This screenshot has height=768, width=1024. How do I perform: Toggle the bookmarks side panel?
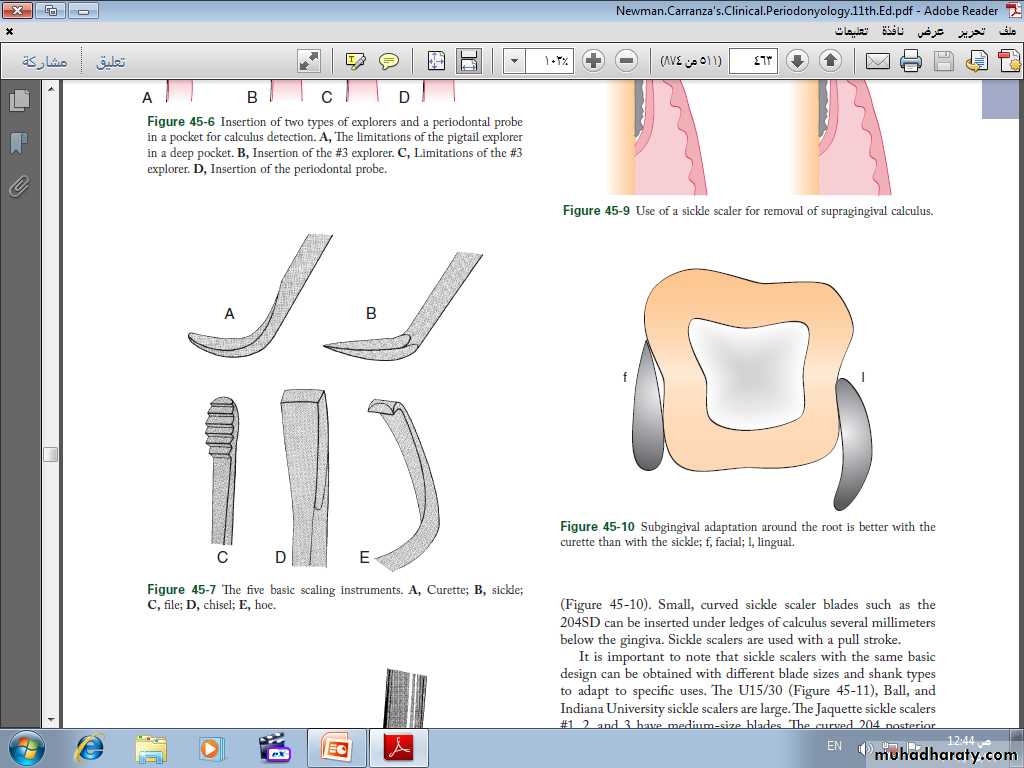click(18, 144)
